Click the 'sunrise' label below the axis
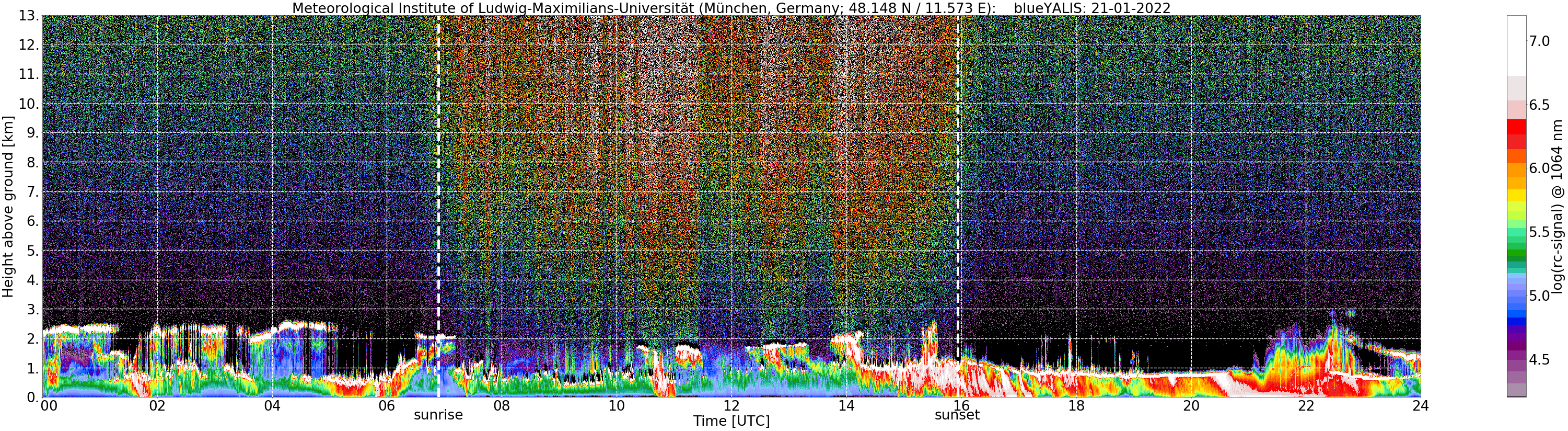Image resolution: width=1568 pixels, height=431 pixels. click(x=438, y=415)
